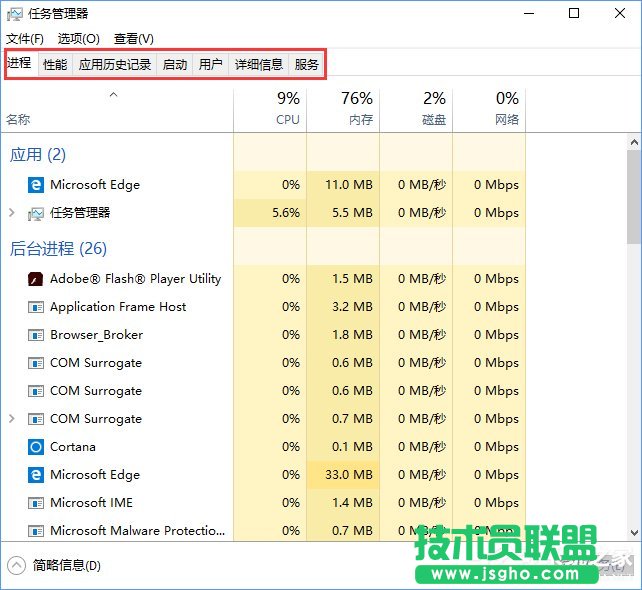Viewport: 642px width, 590px height.
Task: Click the 任务管理器 process row icon
Action: coord(36,213)
